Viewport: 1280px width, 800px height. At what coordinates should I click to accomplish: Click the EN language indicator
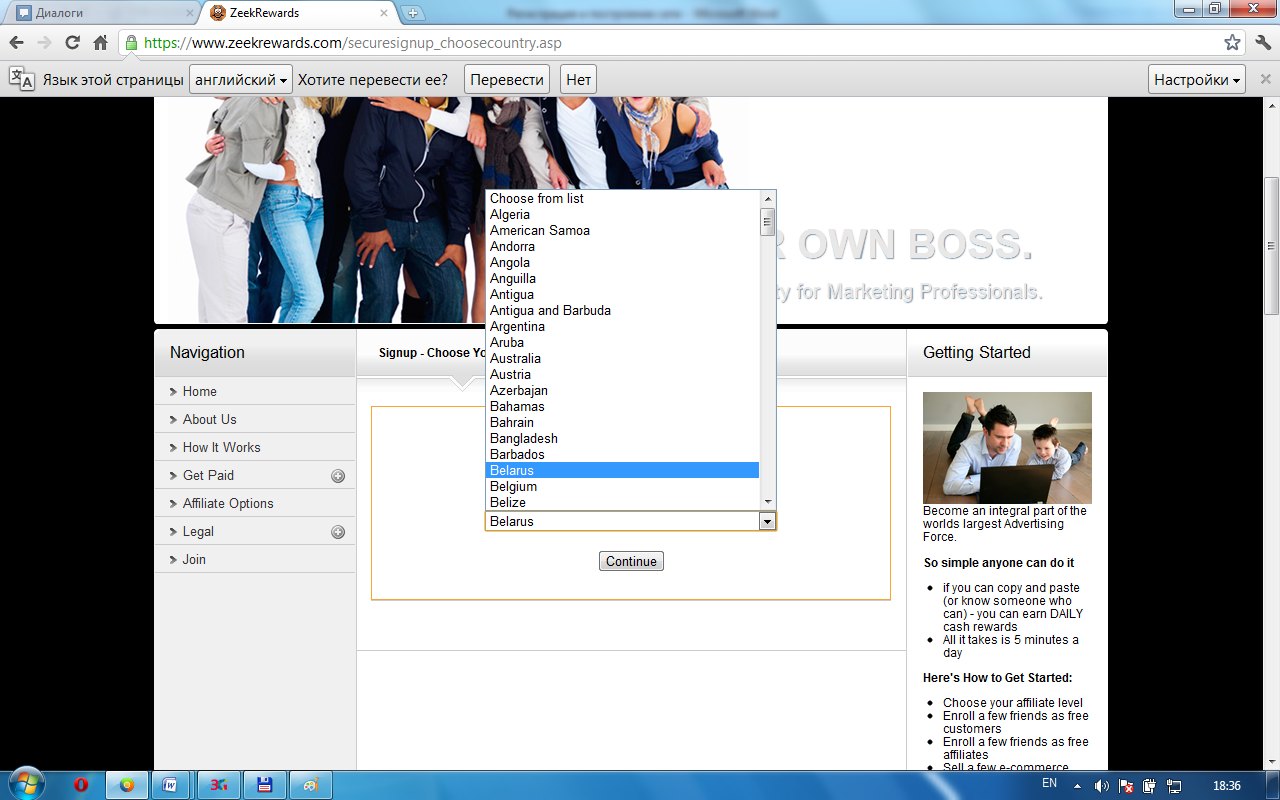click(x=1050, y=784)
